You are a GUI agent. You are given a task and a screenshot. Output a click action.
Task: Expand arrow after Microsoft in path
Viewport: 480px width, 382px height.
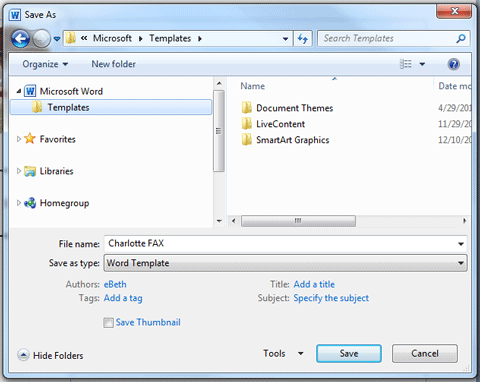coord(140,39)
